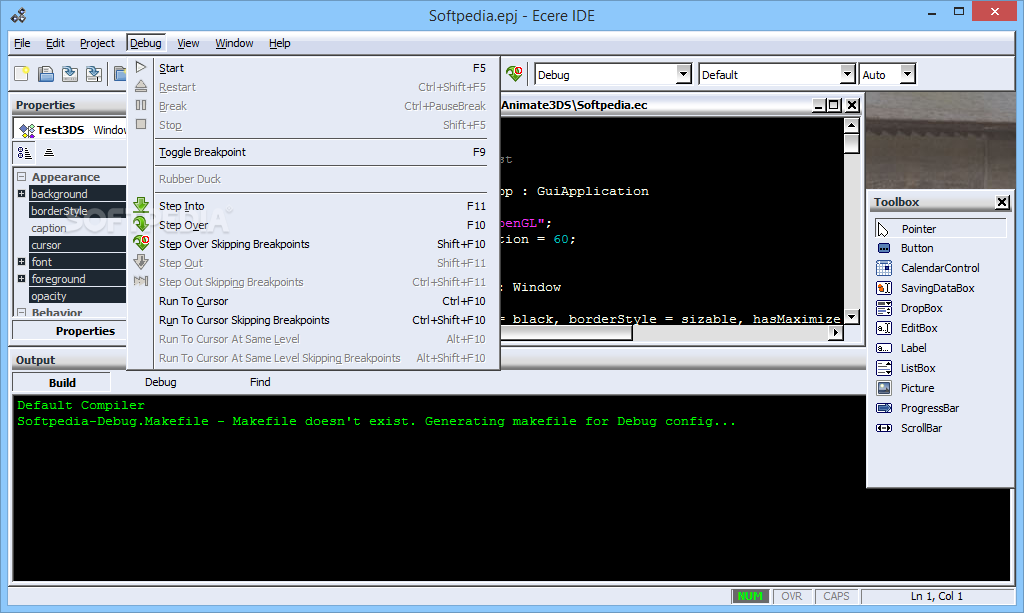Viewport: 1024px width, 613px height.
Task: Click the New file toolbar icon
Action: [22, 74]
